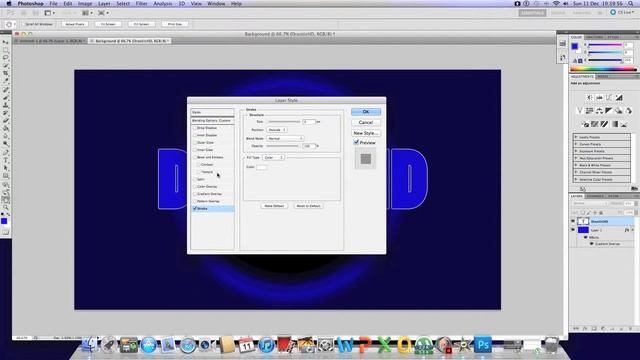
Task: Click the Actual Pixels button in options bar
Action: [75, 24]
